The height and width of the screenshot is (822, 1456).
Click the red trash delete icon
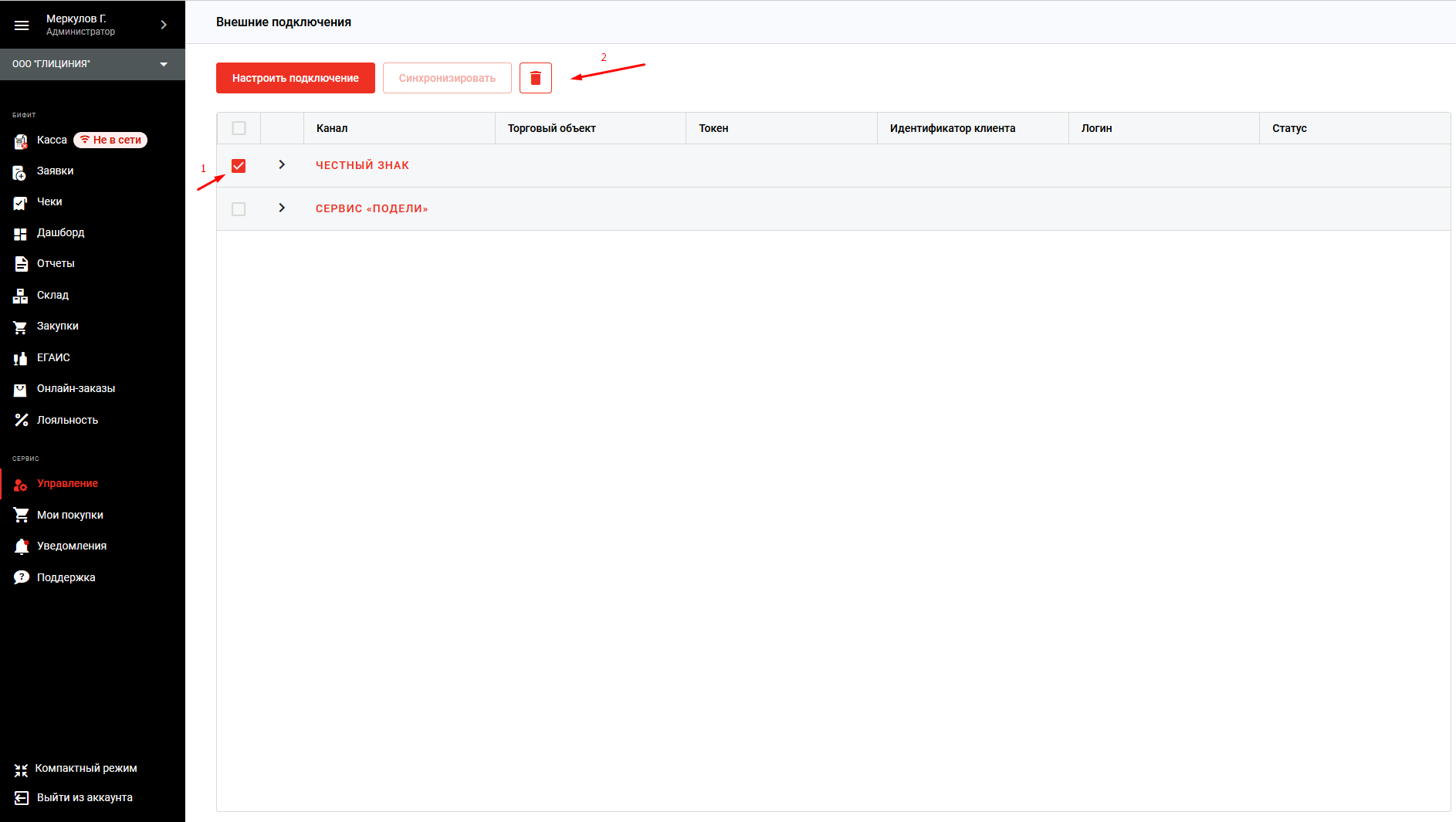[x=535, y=78]
